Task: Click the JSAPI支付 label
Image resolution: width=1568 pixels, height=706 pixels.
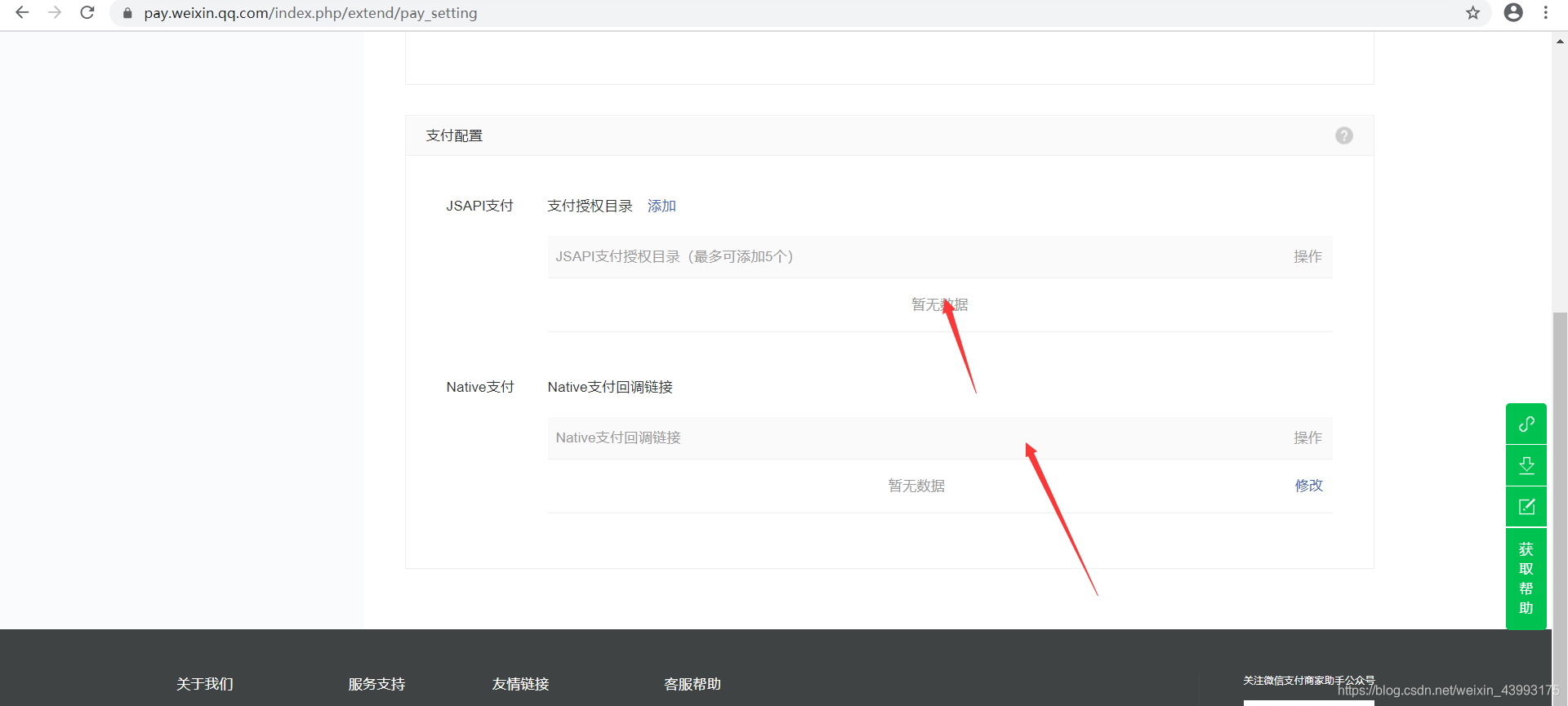Action: (x=479, y=206)
